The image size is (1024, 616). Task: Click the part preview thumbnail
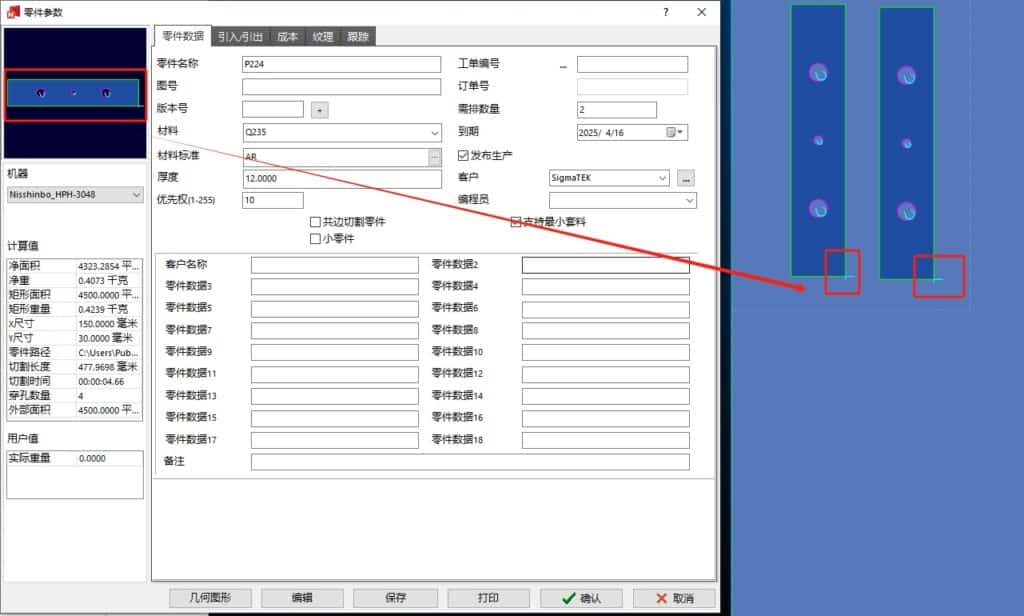pyautogui.click(x=75, y=93)
